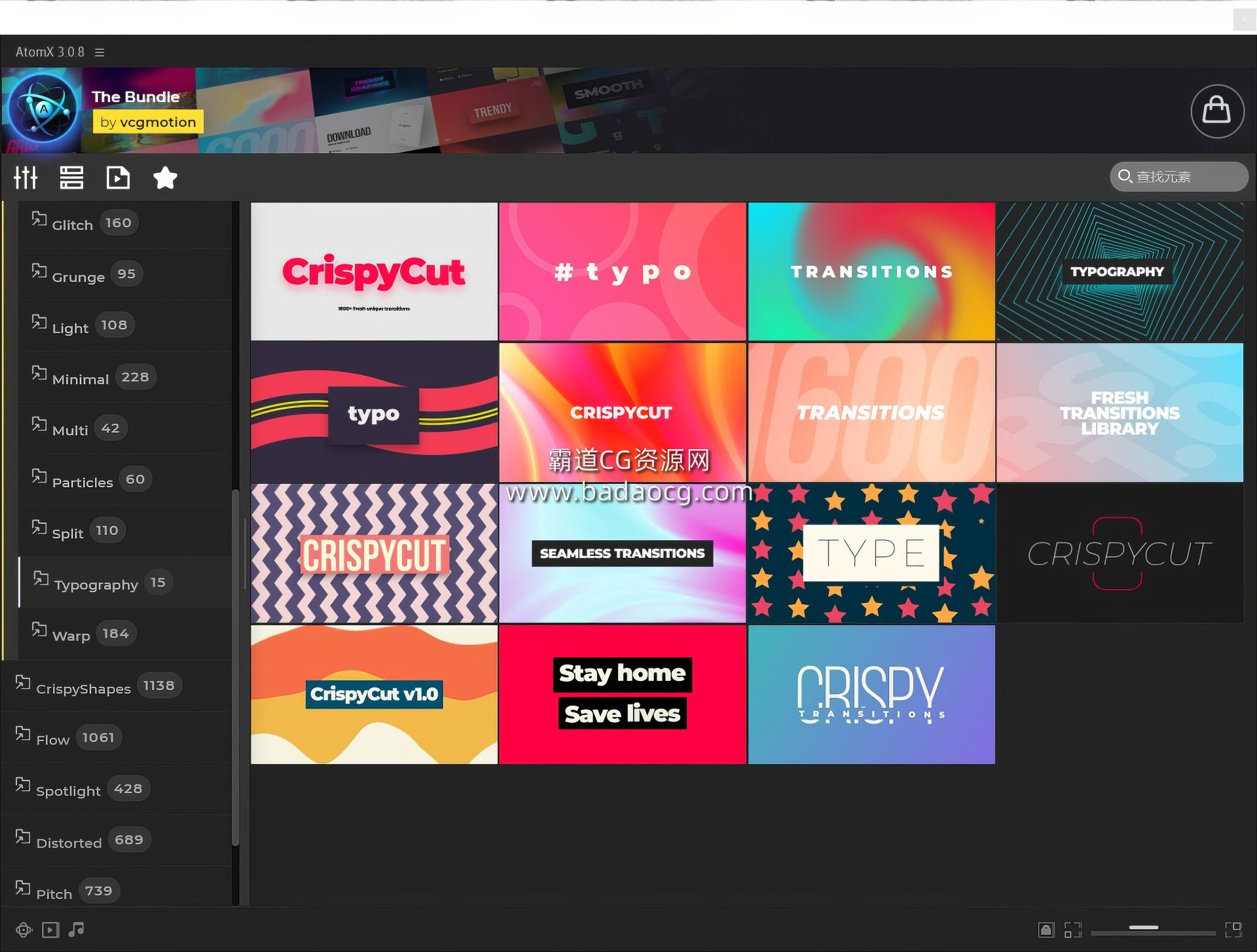Select the orange gradient CRISPYCUT thumbnail
The width and height of the screenshot is (1257, 952).
623,412
